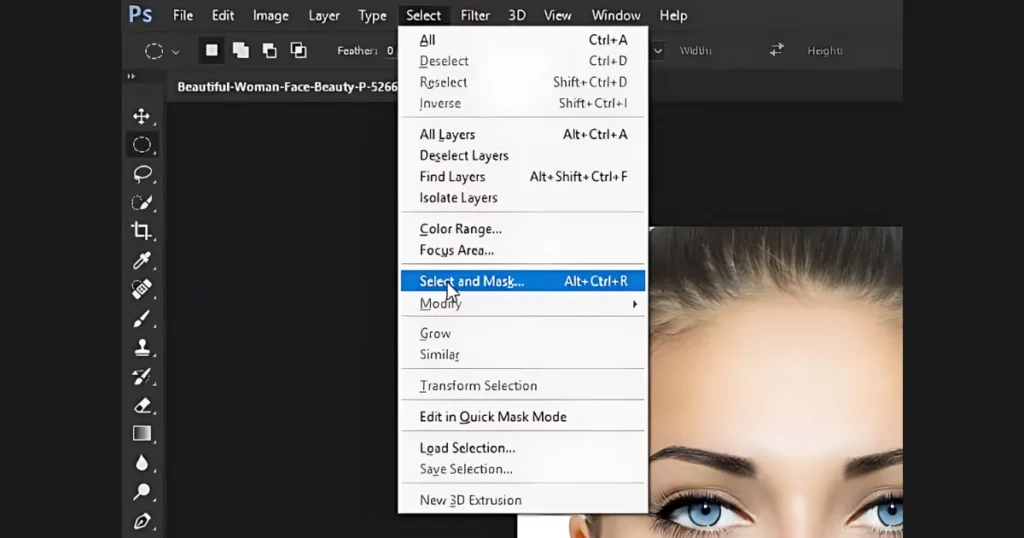
Task: Open the Type menu
Action: 372,15
